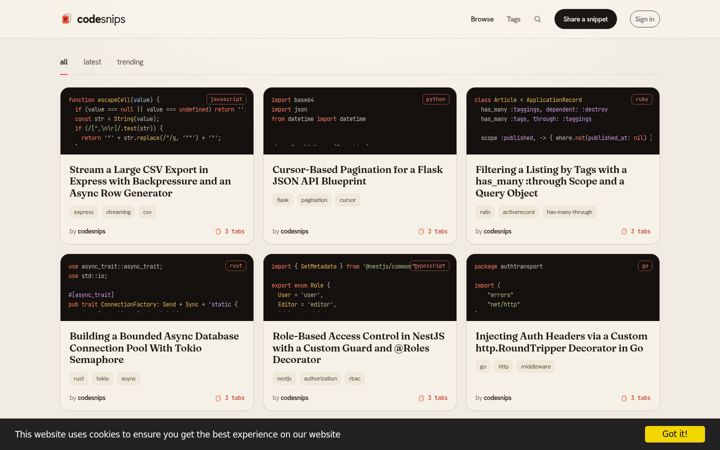Image resolution: width=720 pixels, height=450 pixels.
Task: Click the 'tokio' tag chip
Action: 102,379
